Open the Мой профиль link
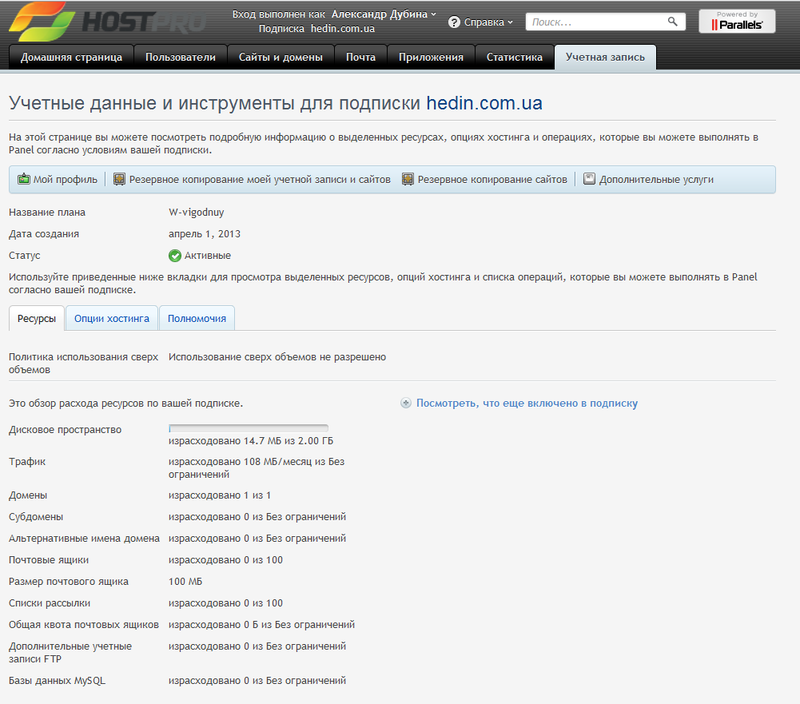800x704 pixels. point(65,180)
